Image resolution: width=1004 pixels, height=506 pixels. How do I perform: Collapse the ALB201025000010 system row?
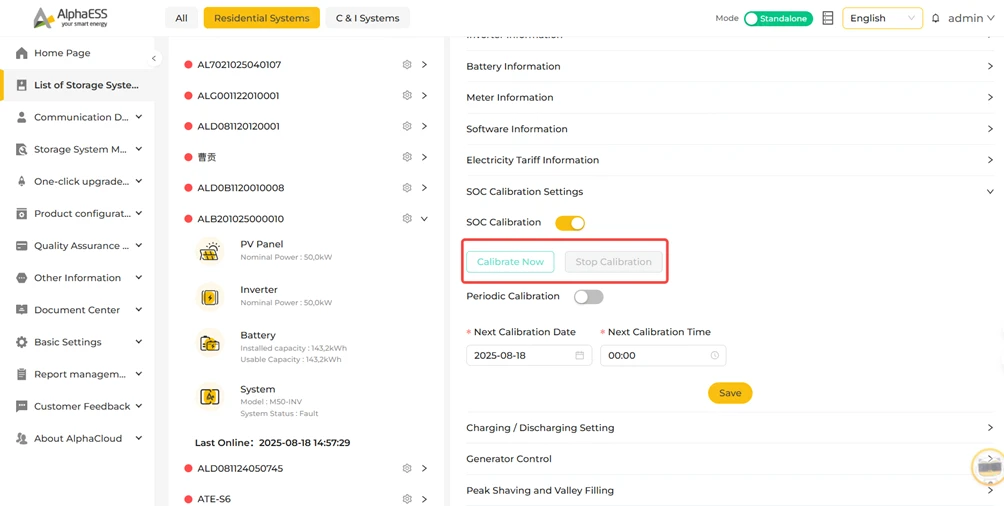pyautogui.click(x=424, y=218)
